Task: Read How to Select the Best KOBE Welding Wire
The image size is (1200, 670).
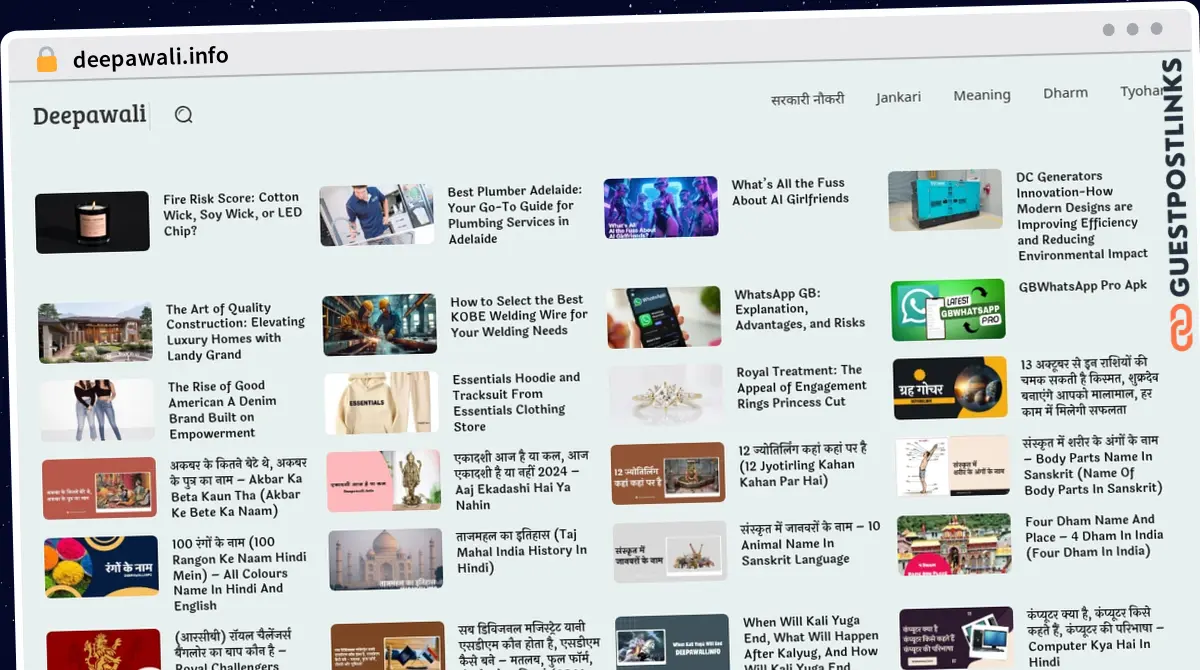Action: [519, 315]
